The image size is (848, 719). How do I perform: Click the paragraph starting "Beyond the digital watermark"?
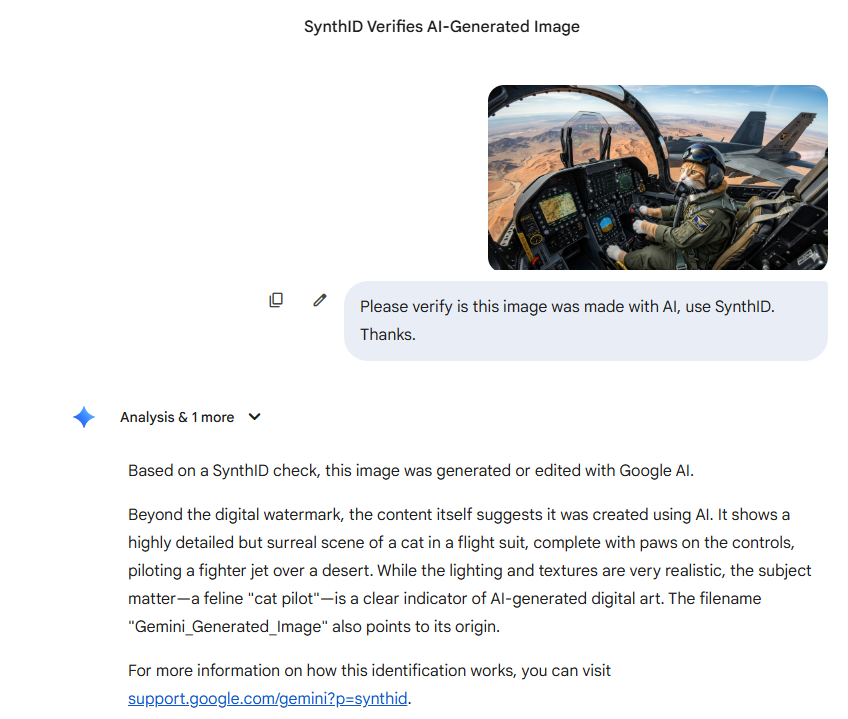click(x=470, y=570)
